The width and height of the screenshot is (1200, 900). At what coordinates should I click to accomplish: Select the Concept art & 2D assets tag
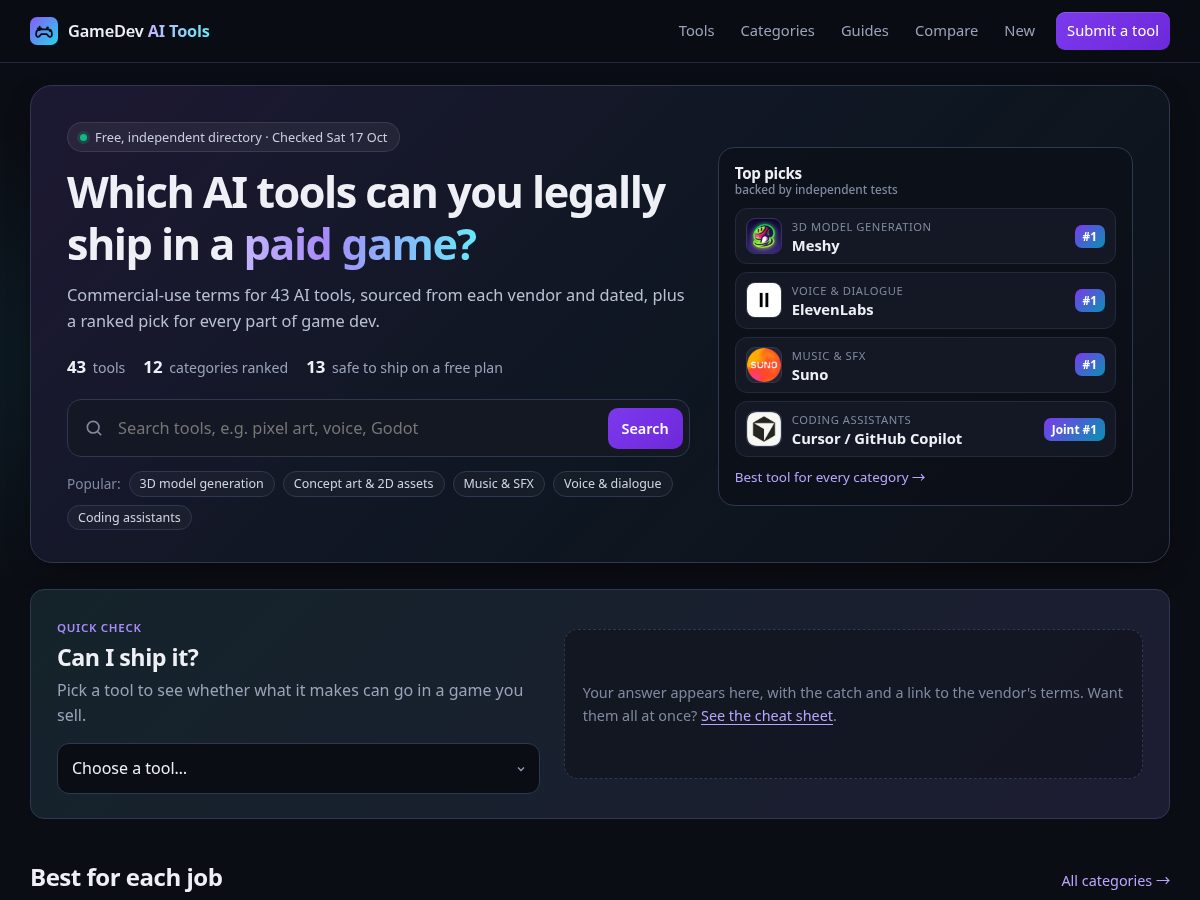pyautogui.click(x=364, y=484)
